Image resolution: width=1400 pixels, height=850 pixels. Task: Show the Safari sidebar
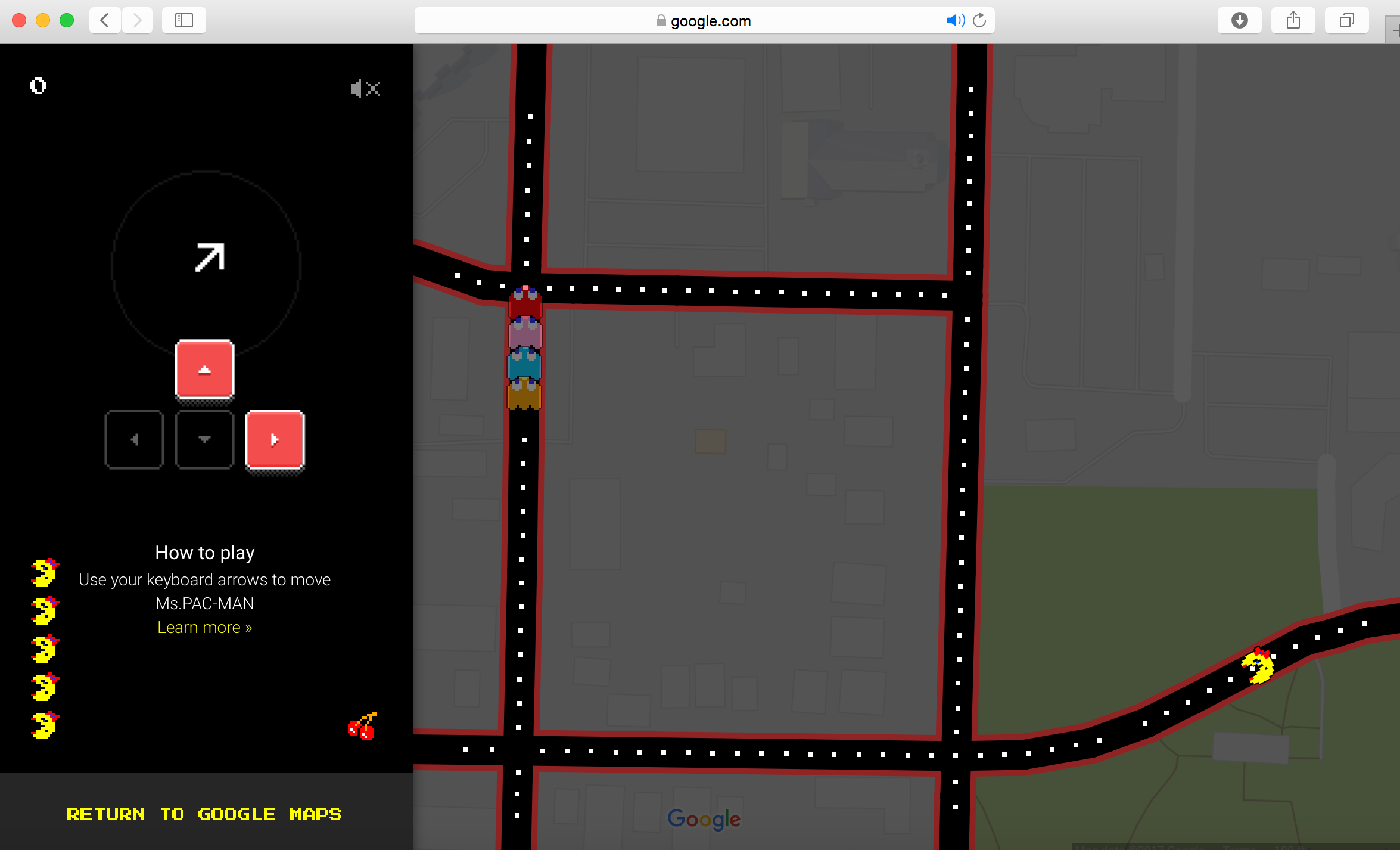click(x=184, y=20)
